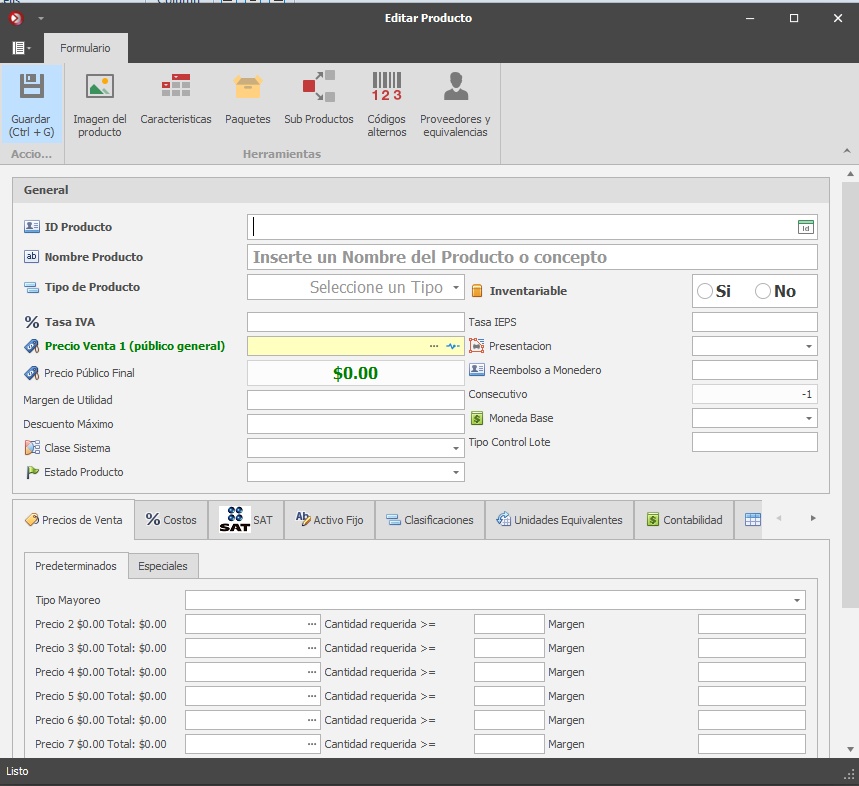Viewport: 859px width, 786px height.
Task: Click ellipsis button in Precio 5 field
Action: click(312, 696)
